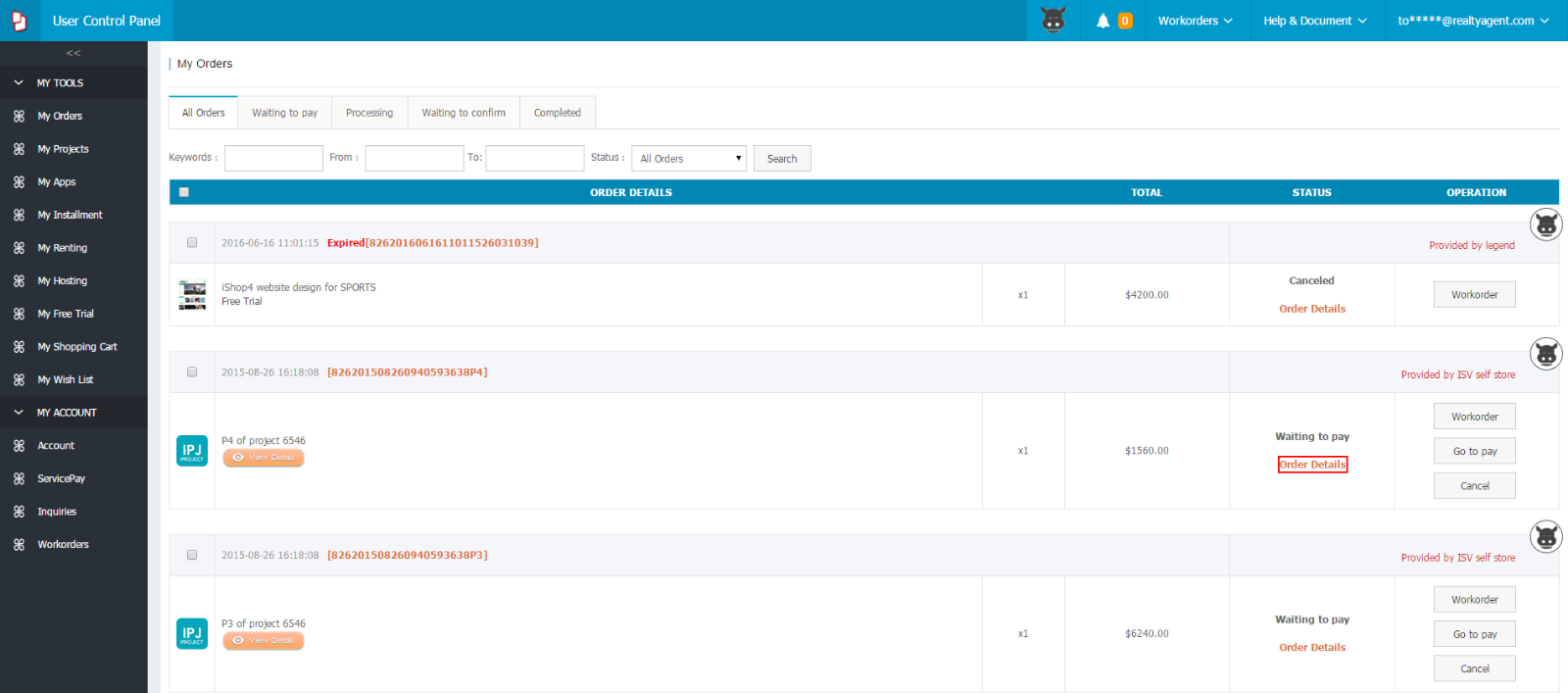Click the ServicePay sidebar icon

pyautogui.click(x=19, y=479)
